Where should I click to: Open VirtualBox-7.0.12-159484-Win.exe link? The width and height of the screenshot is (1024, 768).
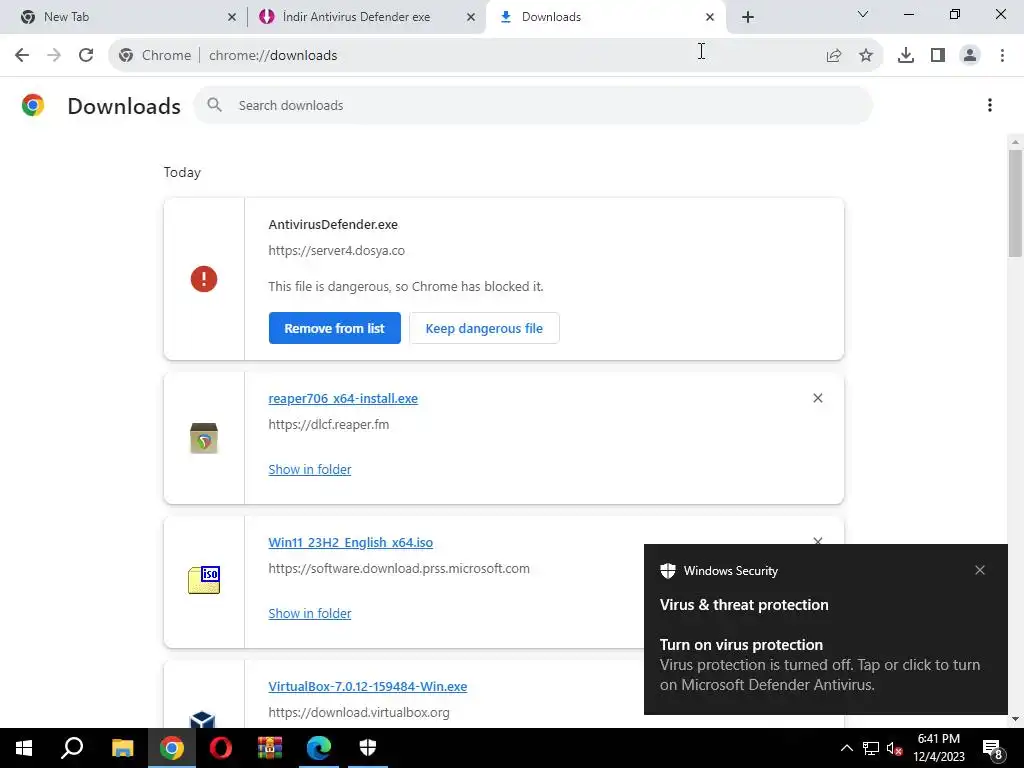pyautogui.click(x=368, y=686)
